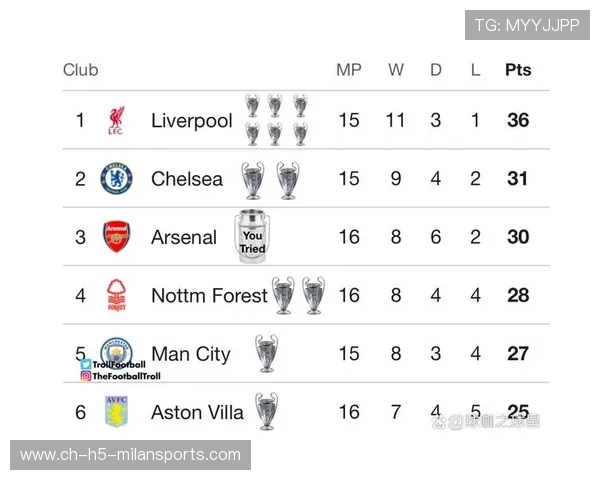Click the Arsenal cannon crest
This screenshot has height=480, width=600.
[117, 237]
